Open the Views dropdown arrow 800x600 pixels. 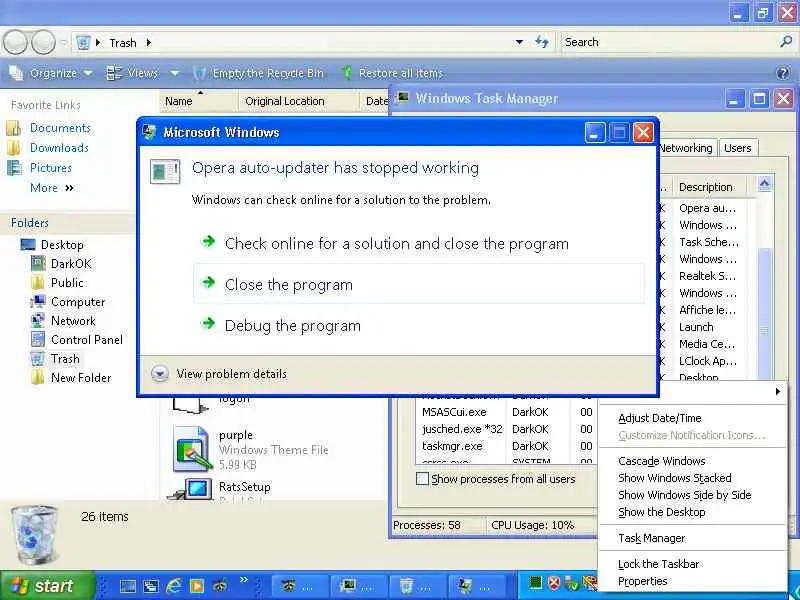coord(174,73)
